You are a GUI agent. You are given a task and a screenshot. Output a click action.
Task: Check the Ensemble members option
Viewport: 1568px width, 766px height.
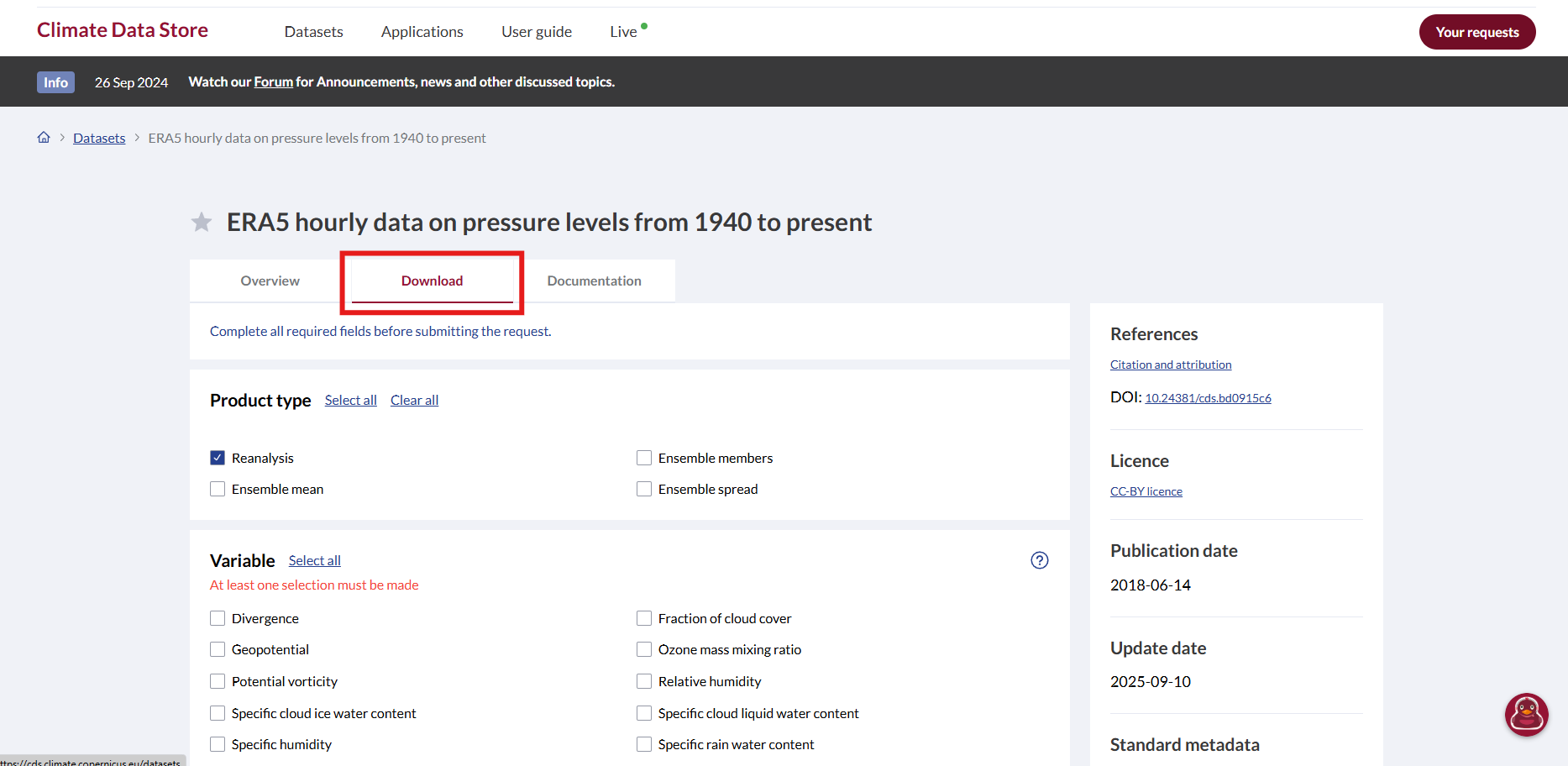[x=644, y=458]
